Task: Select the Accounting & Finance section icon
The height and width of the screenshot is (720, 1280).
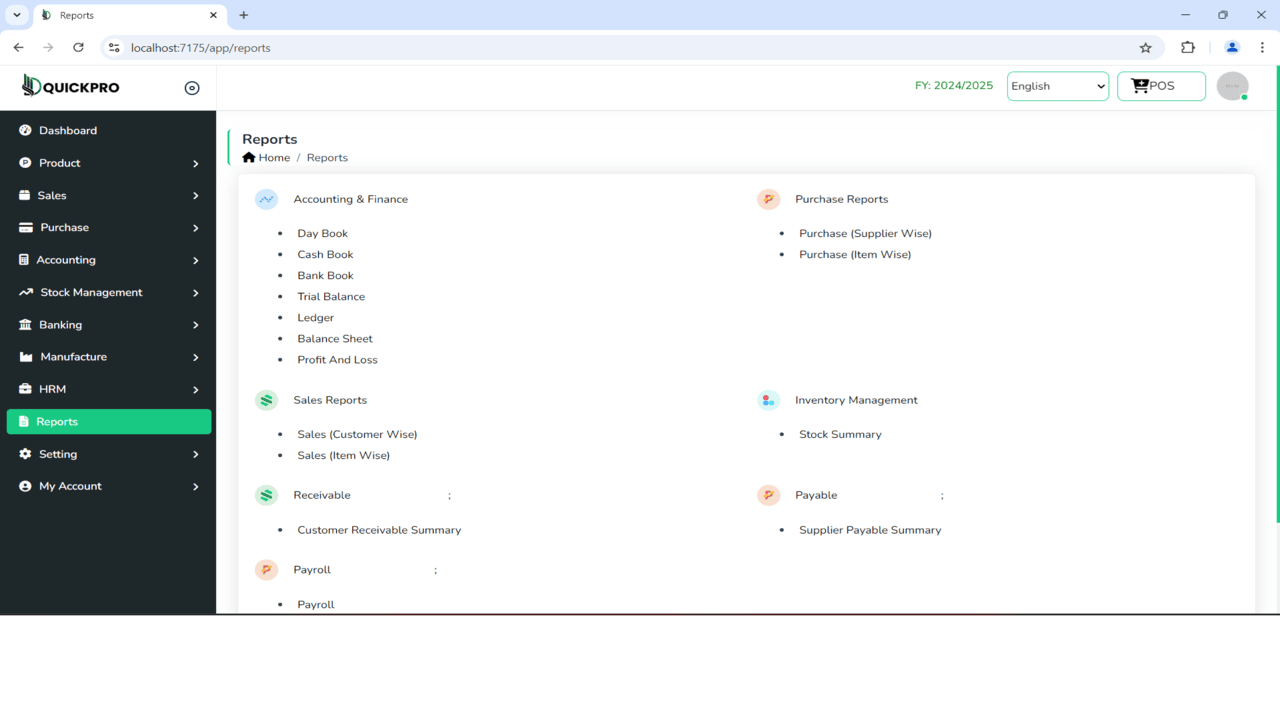Action: (x=266, y=199)
